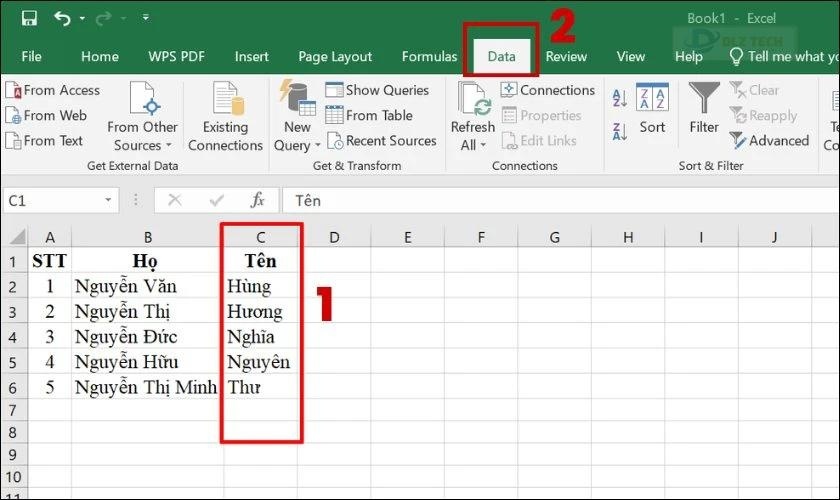Click Advanced filter
This screenshot has width=840, height=500.
[x=769, y=140]
